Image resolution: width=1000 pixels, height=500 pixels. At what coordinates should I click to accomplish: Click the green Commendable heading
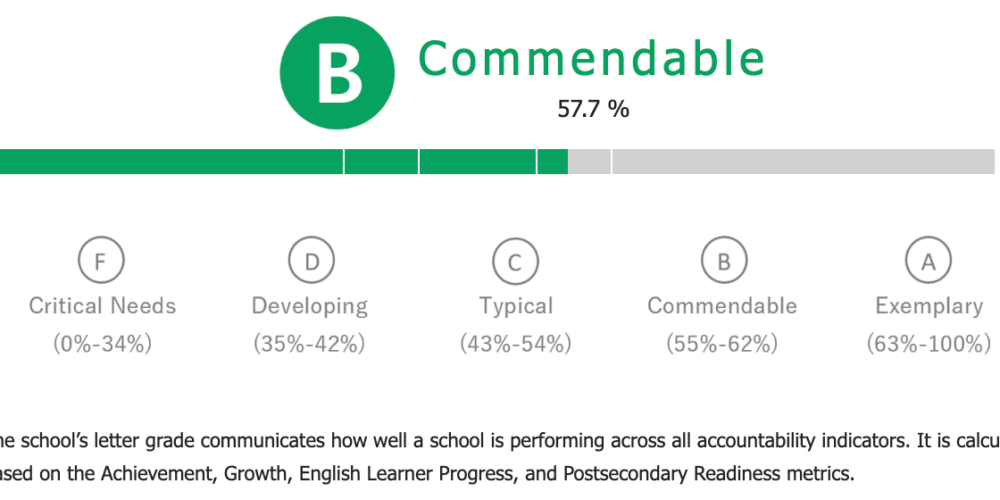click(591, 58)
